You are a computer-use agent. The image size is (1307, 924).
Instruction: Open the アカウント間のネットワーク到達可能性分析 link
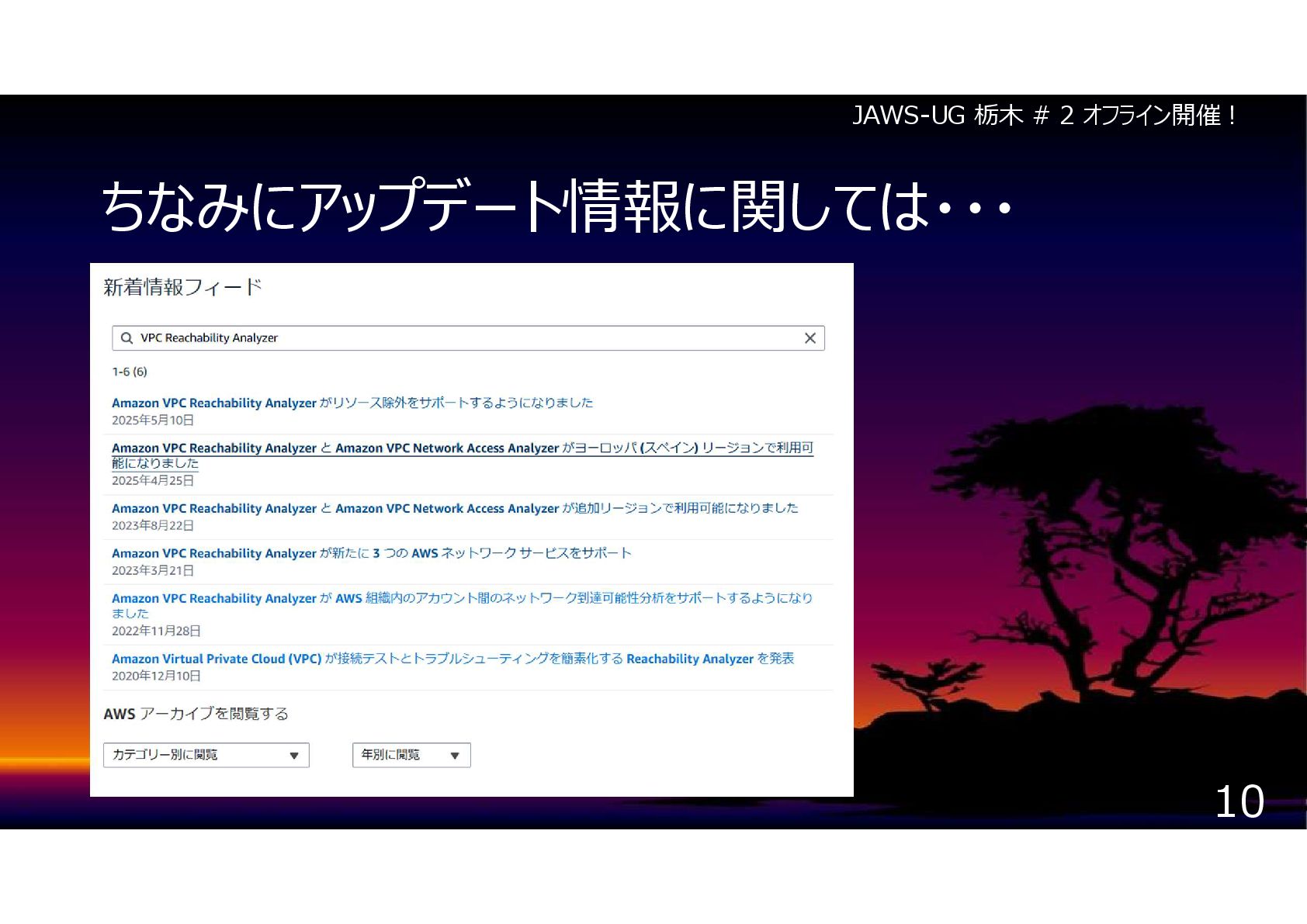pyautogui.click(x=463, y=606)
